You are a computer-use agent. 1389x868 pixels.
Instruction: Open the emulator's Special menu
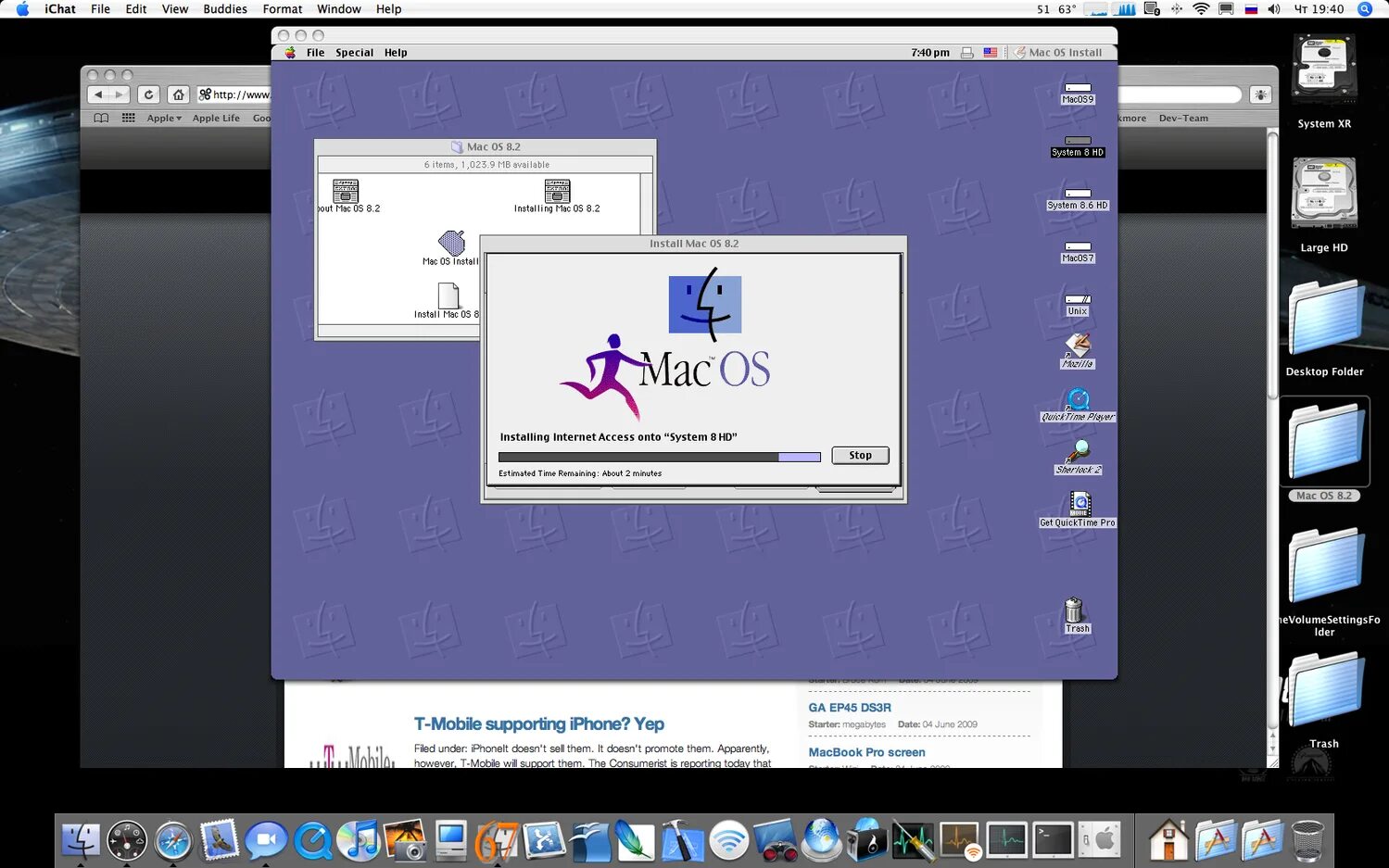coord(354,53)
